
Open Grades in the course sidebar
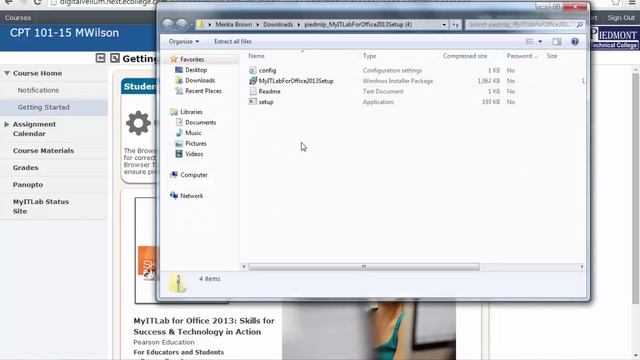(x=25, y=168)
